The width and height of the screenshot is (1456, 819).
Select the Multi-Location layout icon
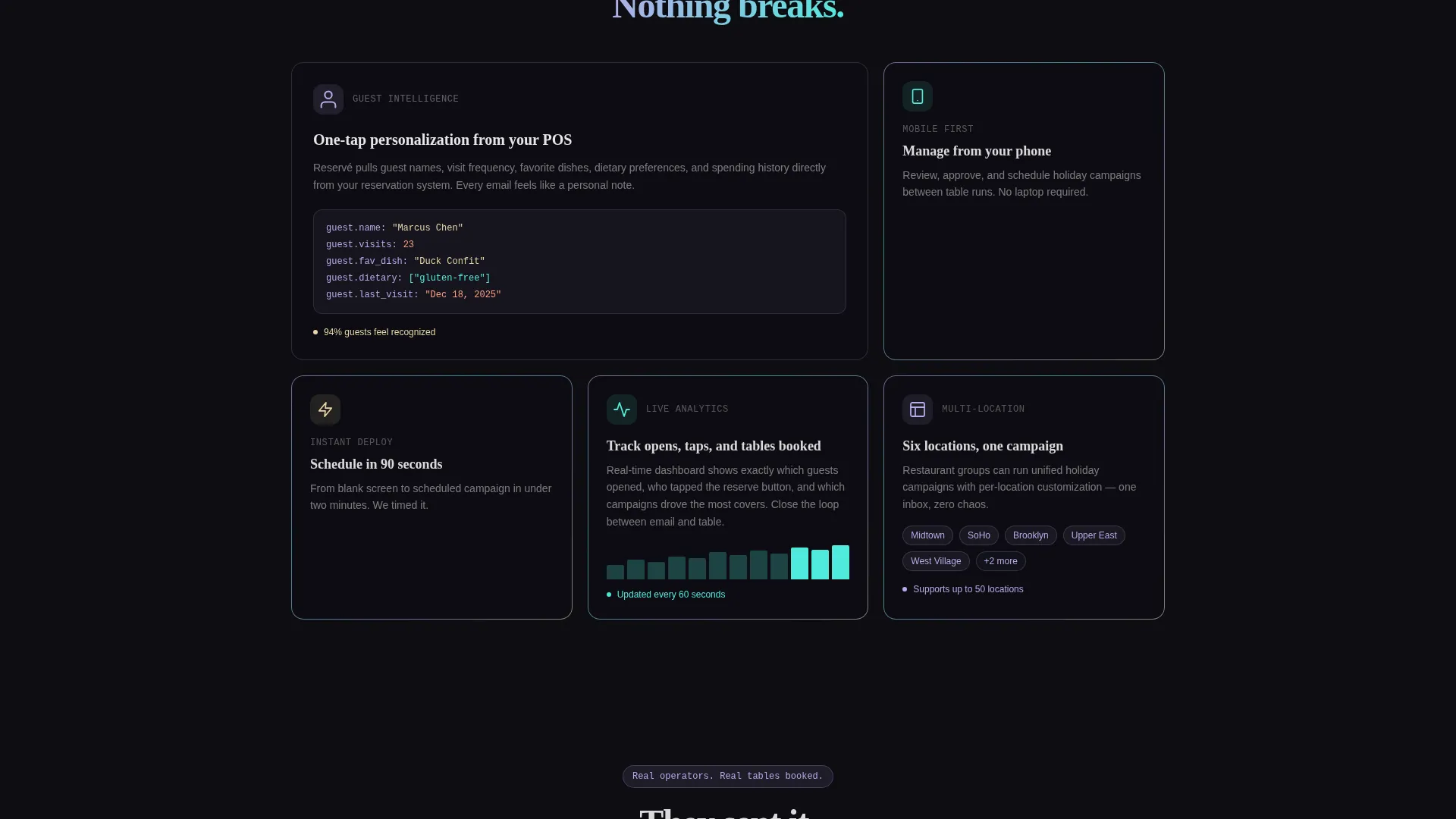(918, 409)
